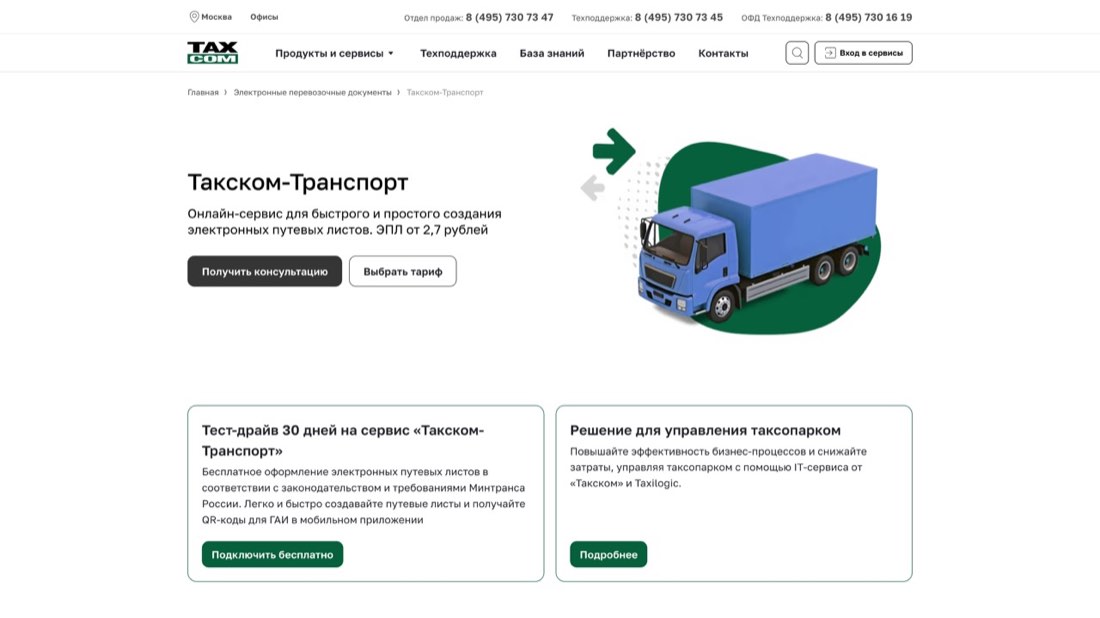Click Подключить бесплатно button

coord(272,554)
